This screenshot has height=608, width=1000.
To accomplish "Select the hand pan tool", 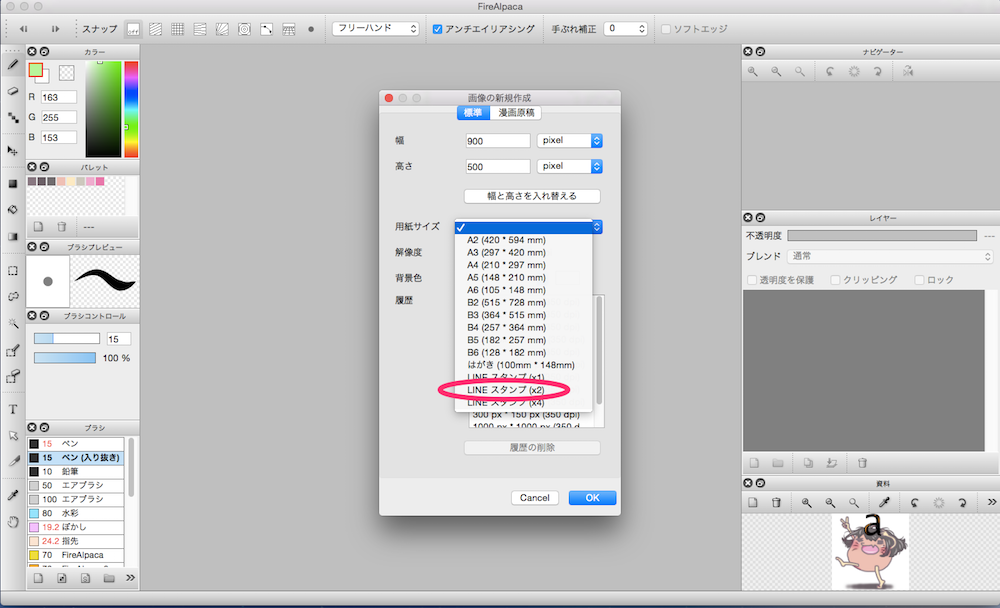I will pos(13,522).
